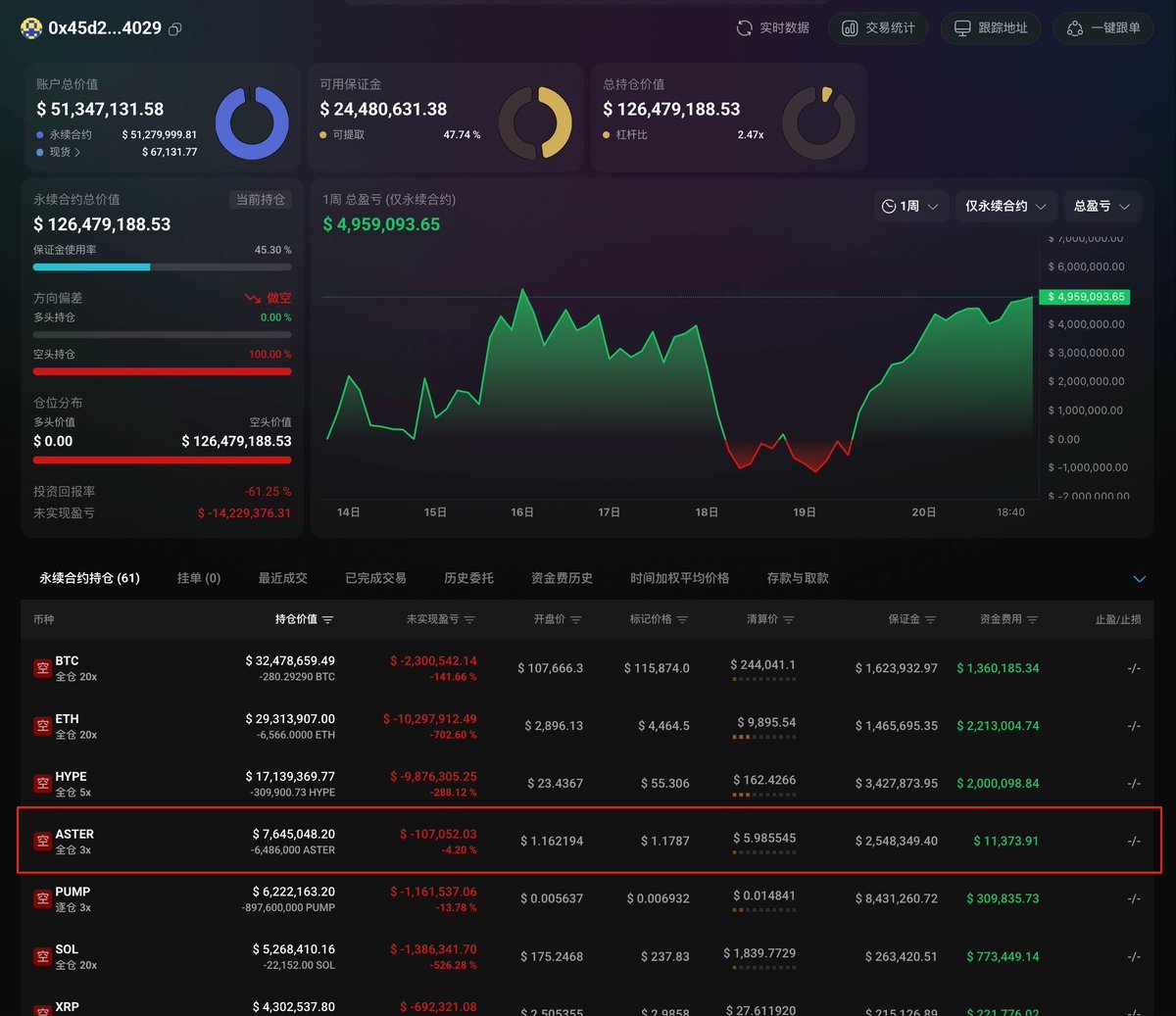Open the 1周 time range dropdown
The width and height of the screenshot is (1176, 1016).
[910, 206]
